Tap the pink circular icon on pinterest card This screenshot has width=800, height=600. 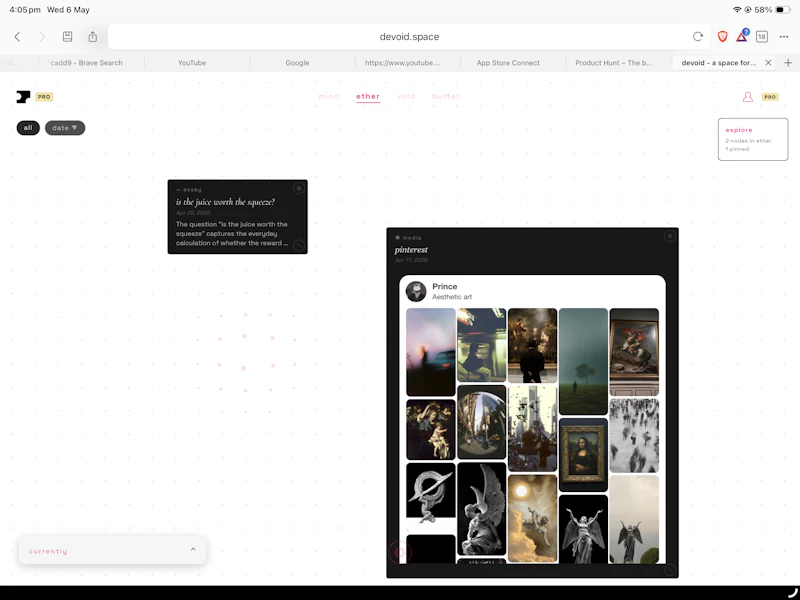[399, 553]
